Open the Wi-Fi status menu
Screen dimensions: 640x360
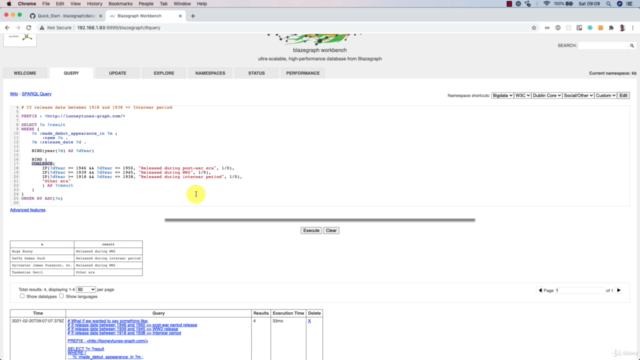point(547,4)
